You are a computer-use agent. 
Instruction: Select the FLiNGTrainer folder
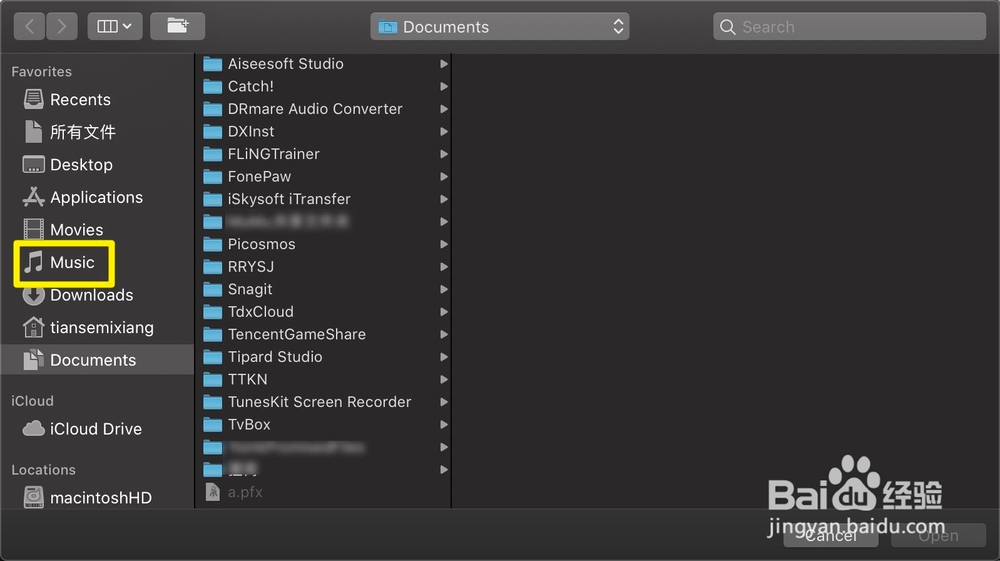tap(325, 154)
